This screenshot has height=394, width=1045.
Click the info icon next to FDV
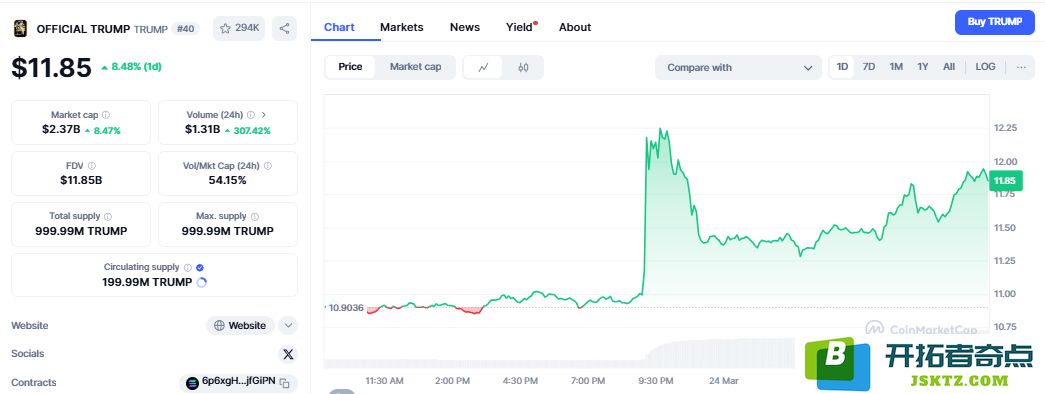click(92, 165)
